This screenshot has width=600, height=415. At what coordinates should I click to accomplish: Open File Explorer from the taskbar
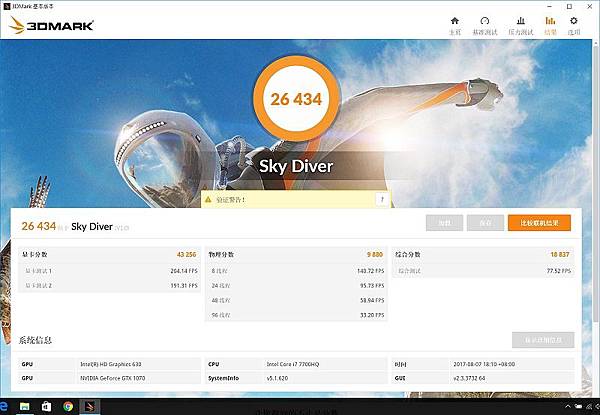click(24, 406)
